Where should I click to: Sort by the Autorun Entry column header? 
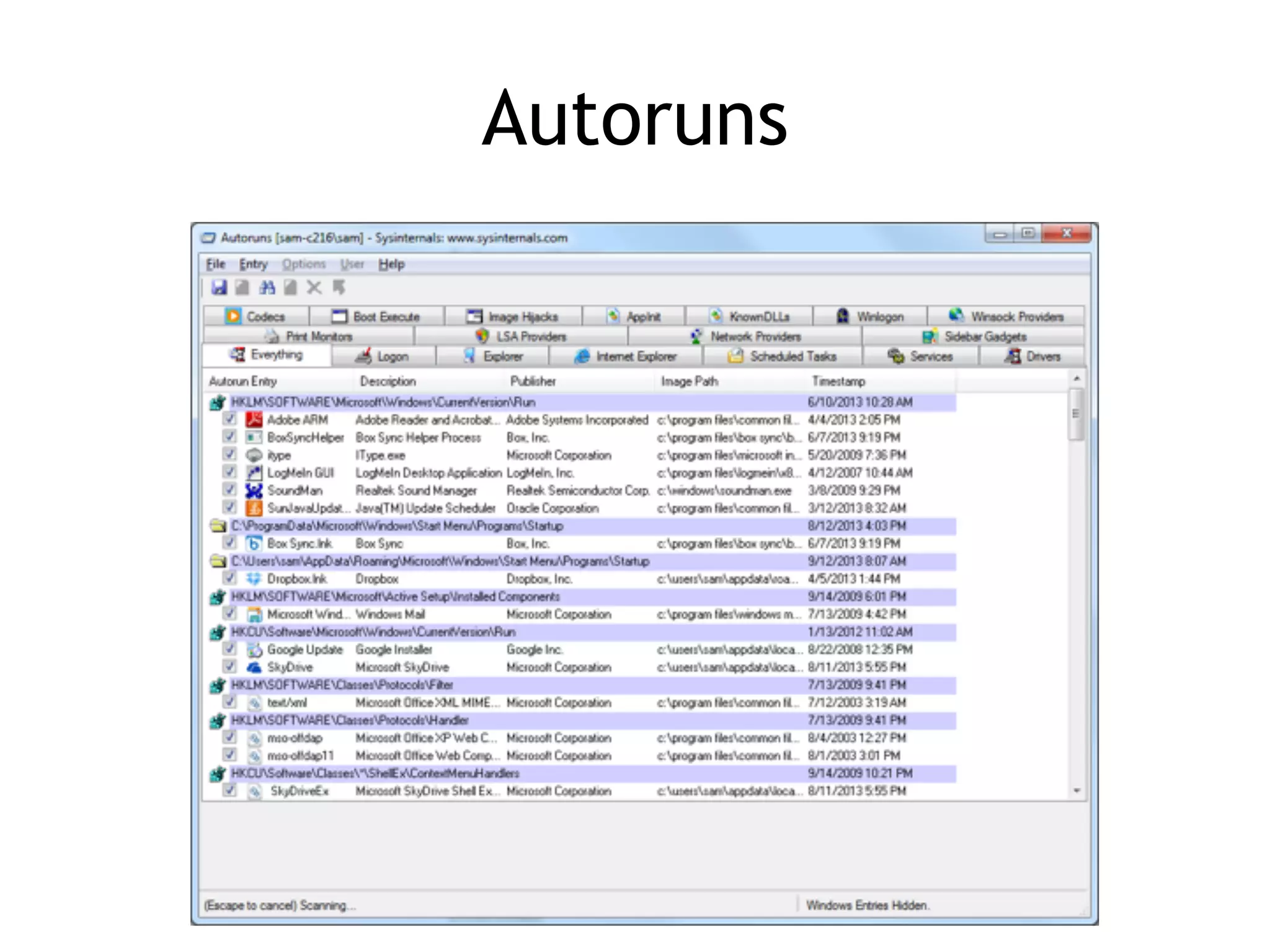pos(278,381)
